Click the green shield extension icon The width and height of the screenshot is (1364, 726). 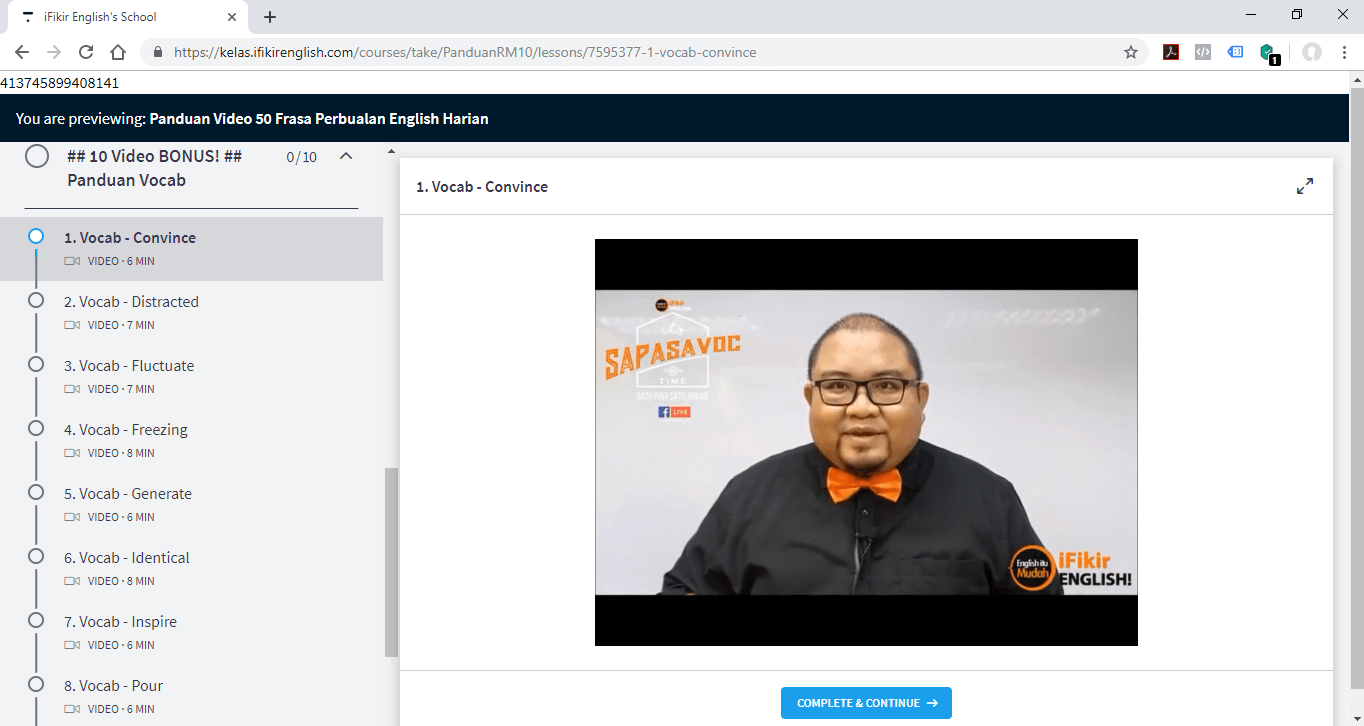click(1268, 52)
